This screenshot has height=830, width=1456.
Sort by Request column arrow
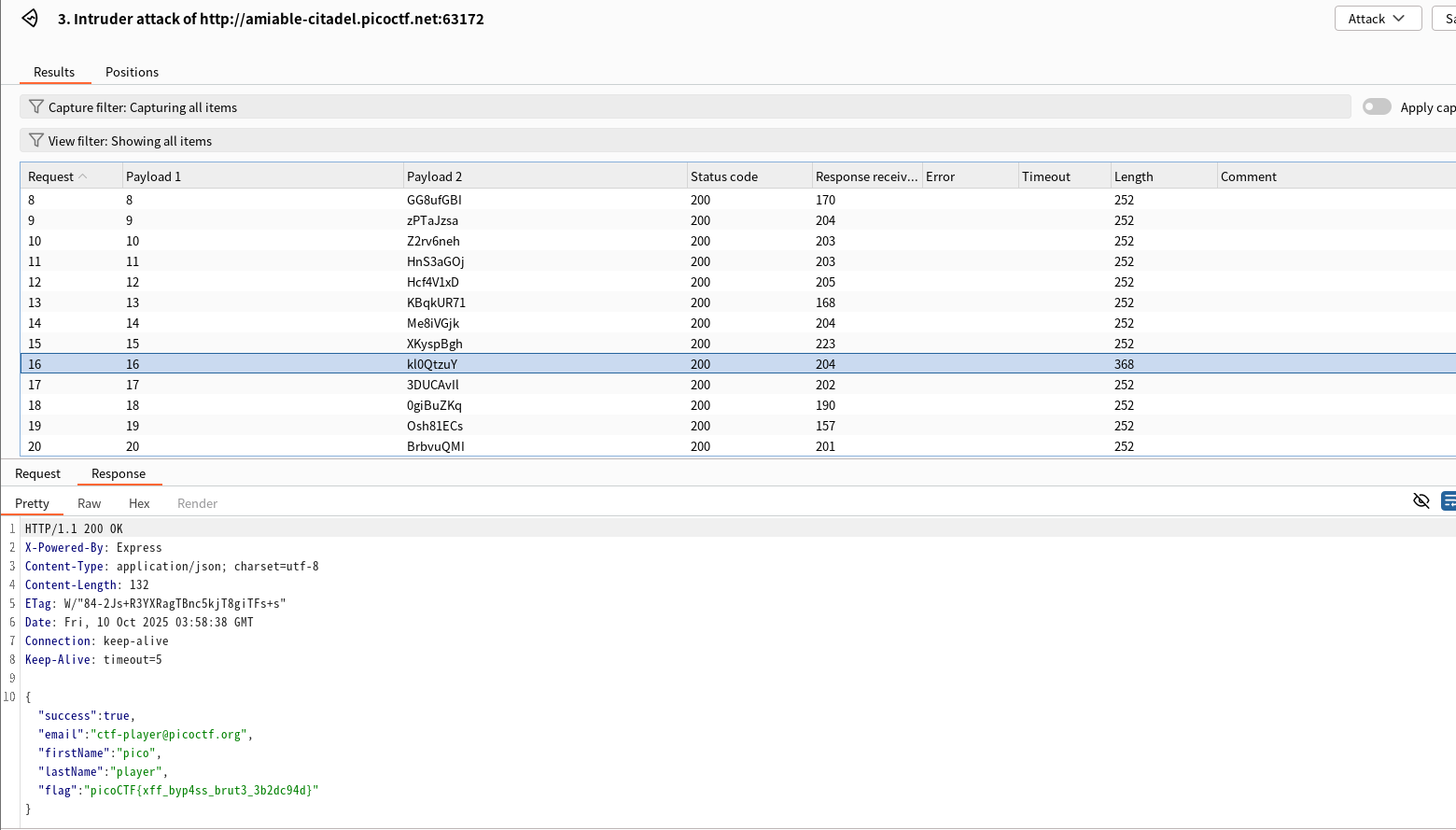pyautogui.click(x=83, y=176)
